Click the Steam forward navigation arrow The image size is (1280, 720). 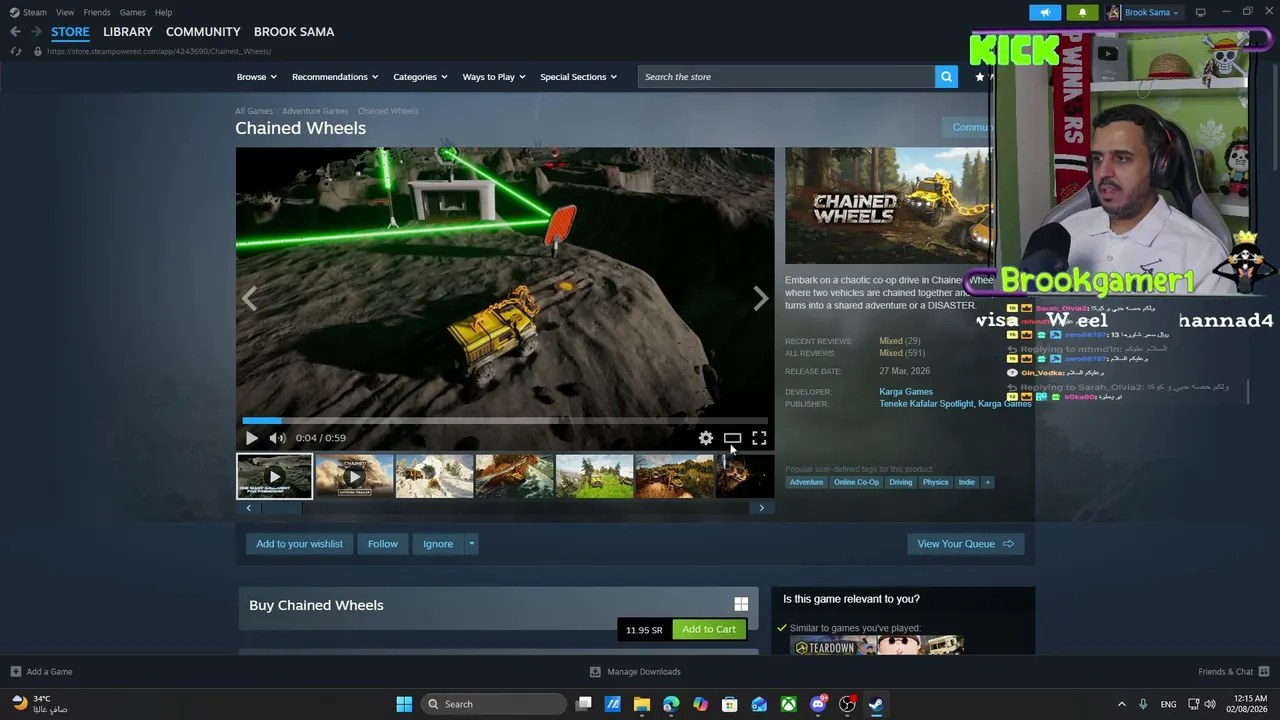tap(36, 32)
